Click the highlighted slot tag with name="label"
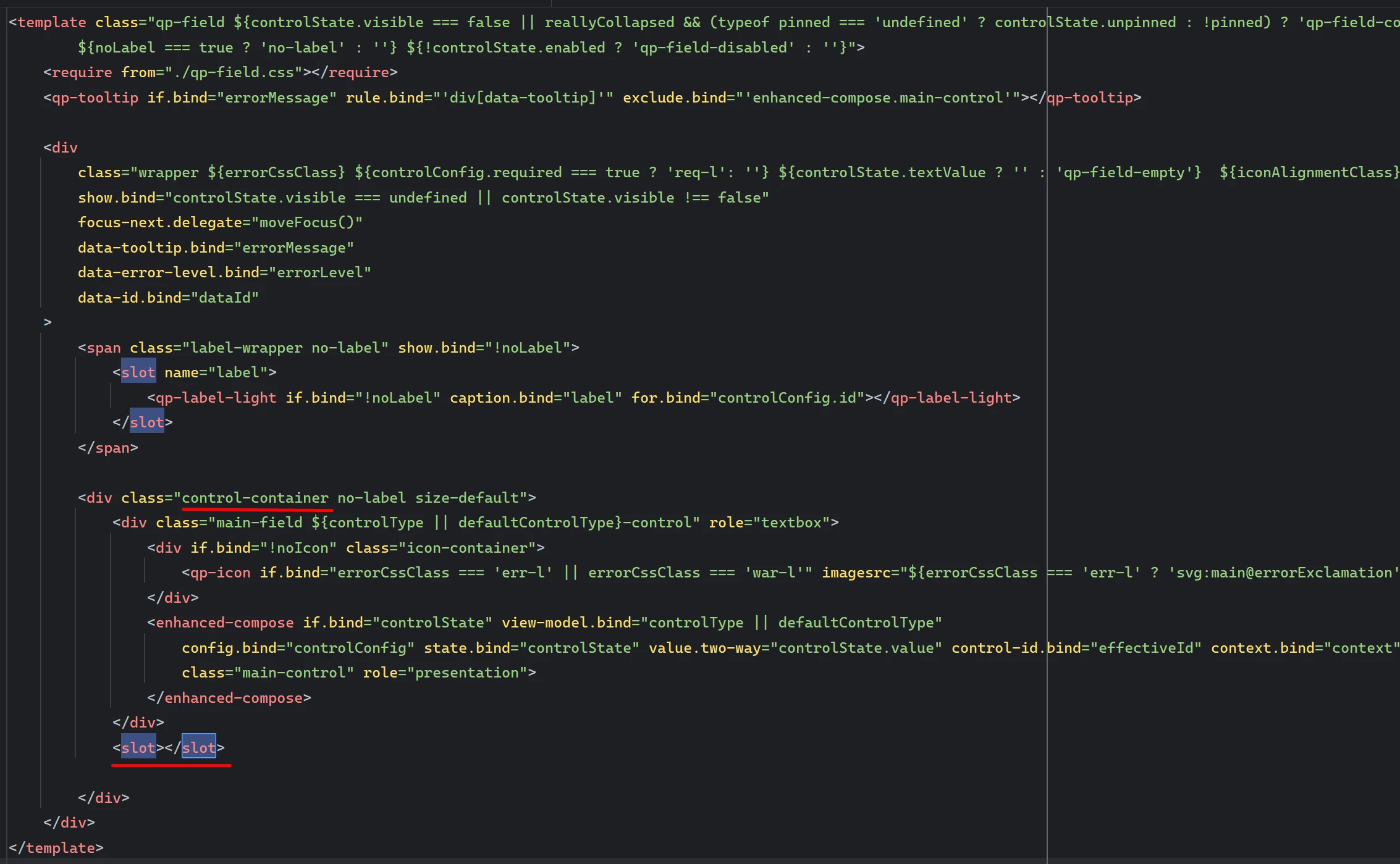 point(138,372)
